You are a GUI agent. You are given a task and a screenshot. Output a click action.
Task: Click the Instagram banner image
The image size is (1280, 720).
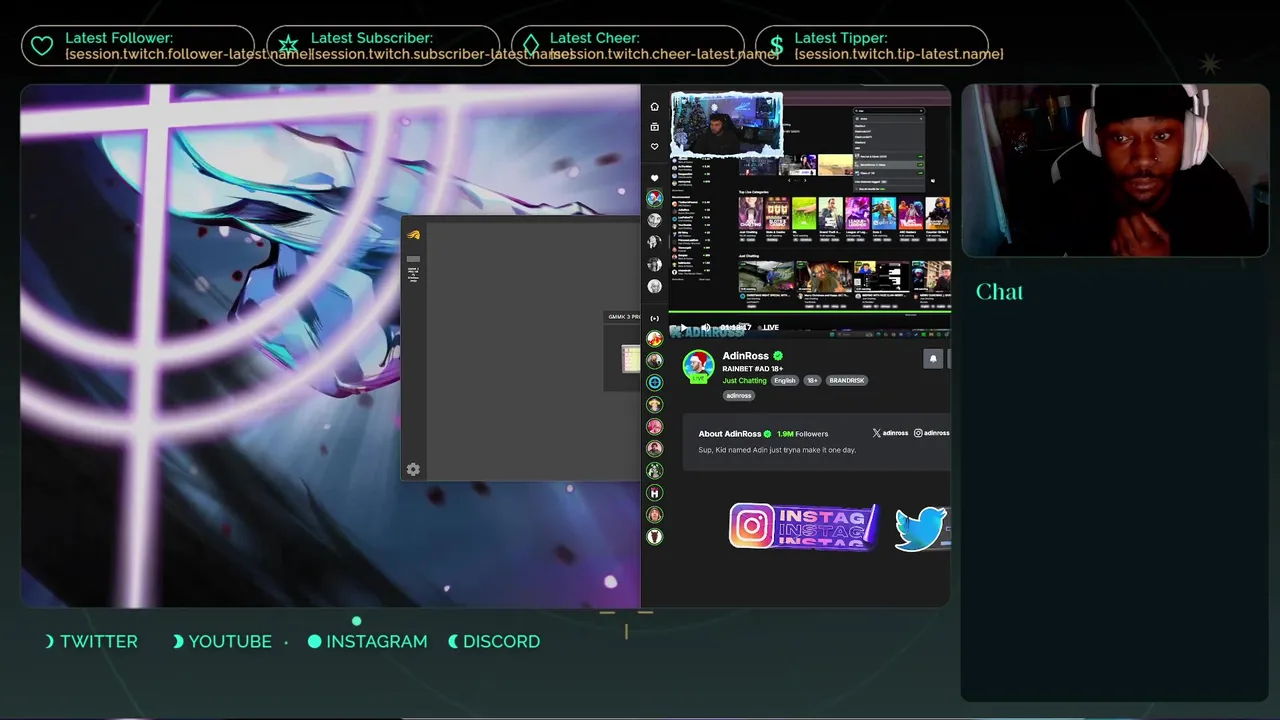click(x=804, y=526)
